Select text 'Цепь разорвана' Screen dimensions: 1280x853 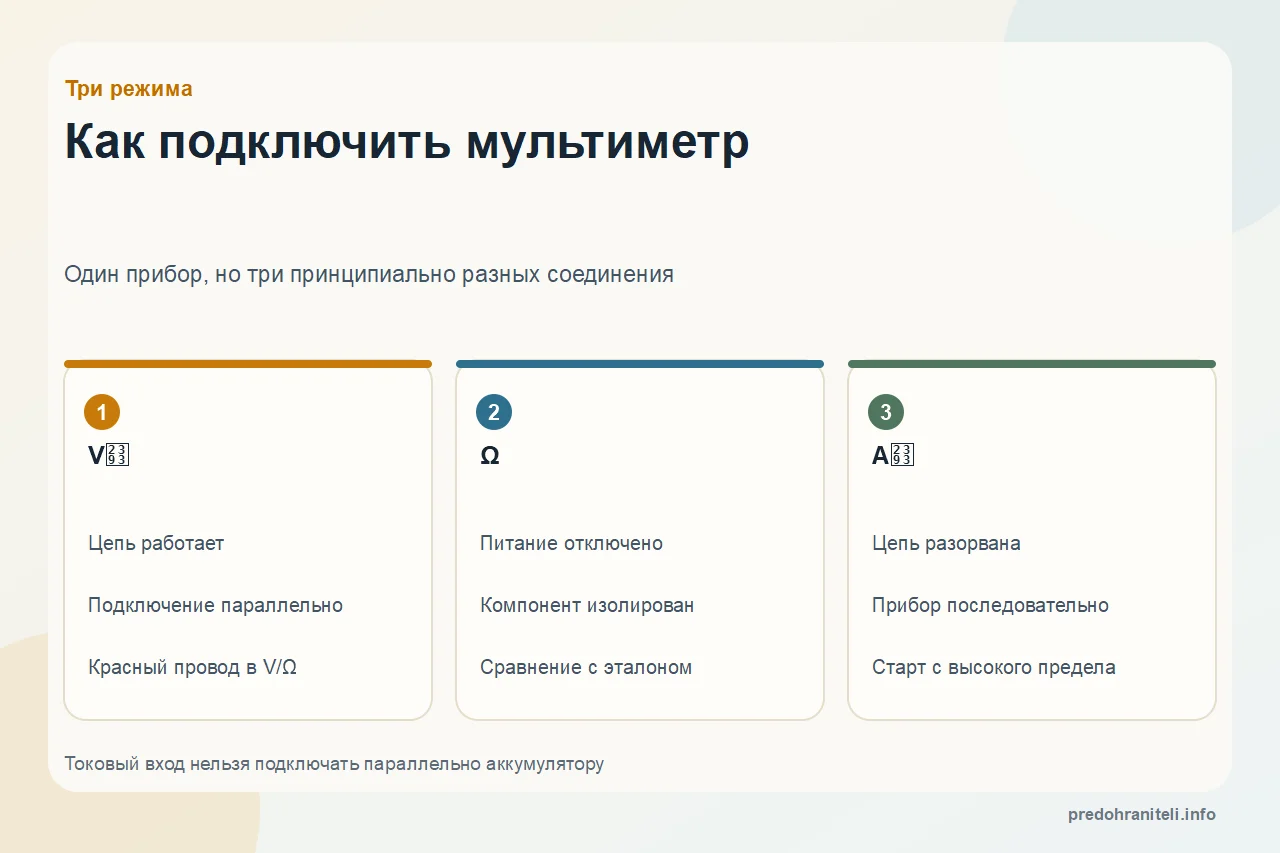coord(946,543)
